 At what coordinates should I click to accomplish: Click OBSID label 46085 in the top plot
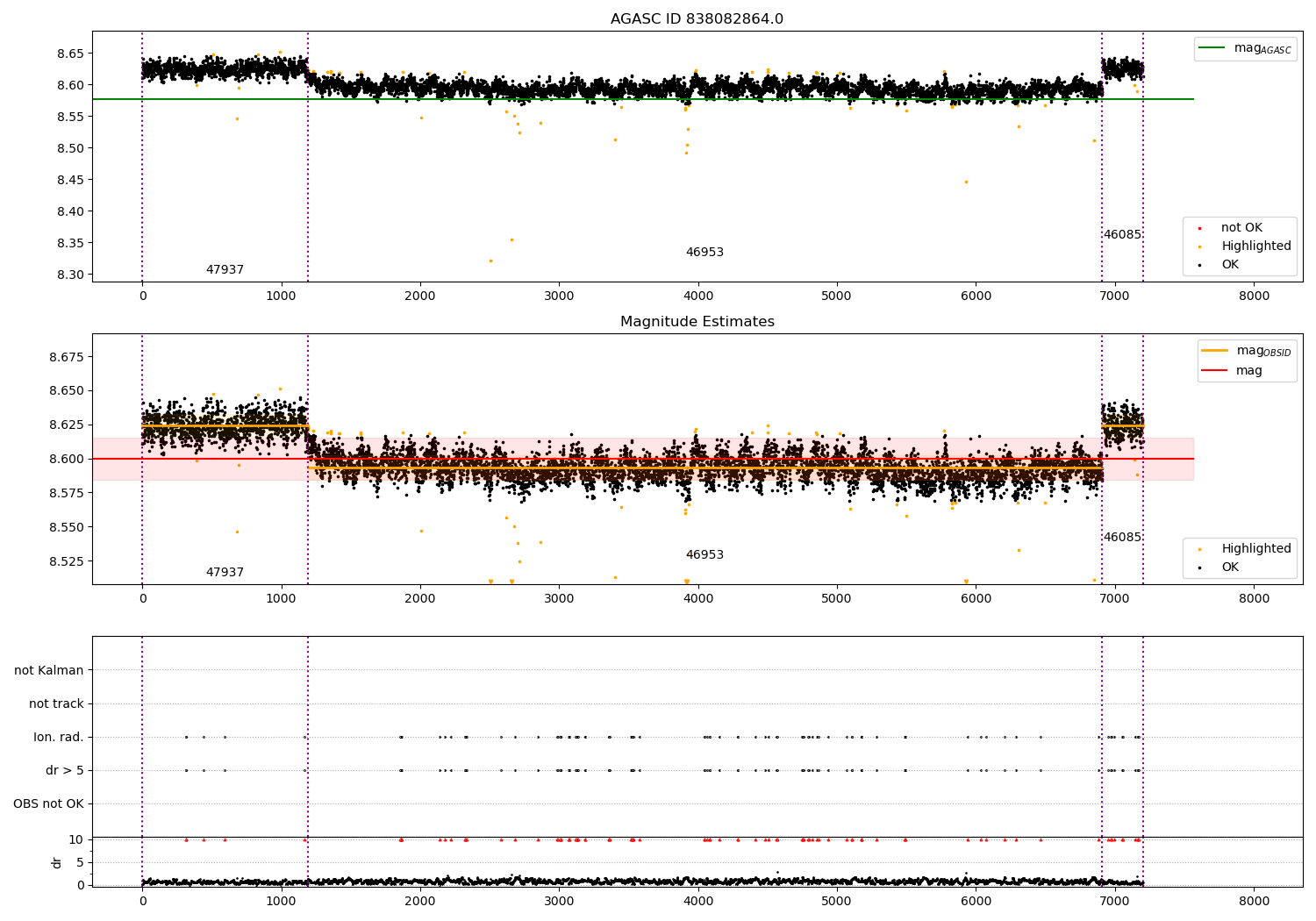1122,235
